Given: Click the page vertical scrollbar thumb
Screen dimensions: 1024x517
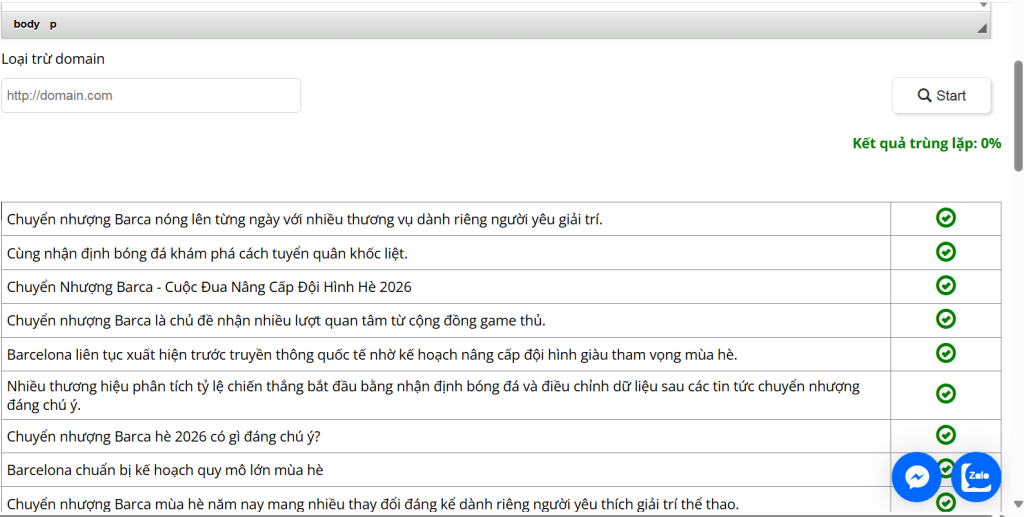Looking at the screenshot, I should (x=1018, y=116).
